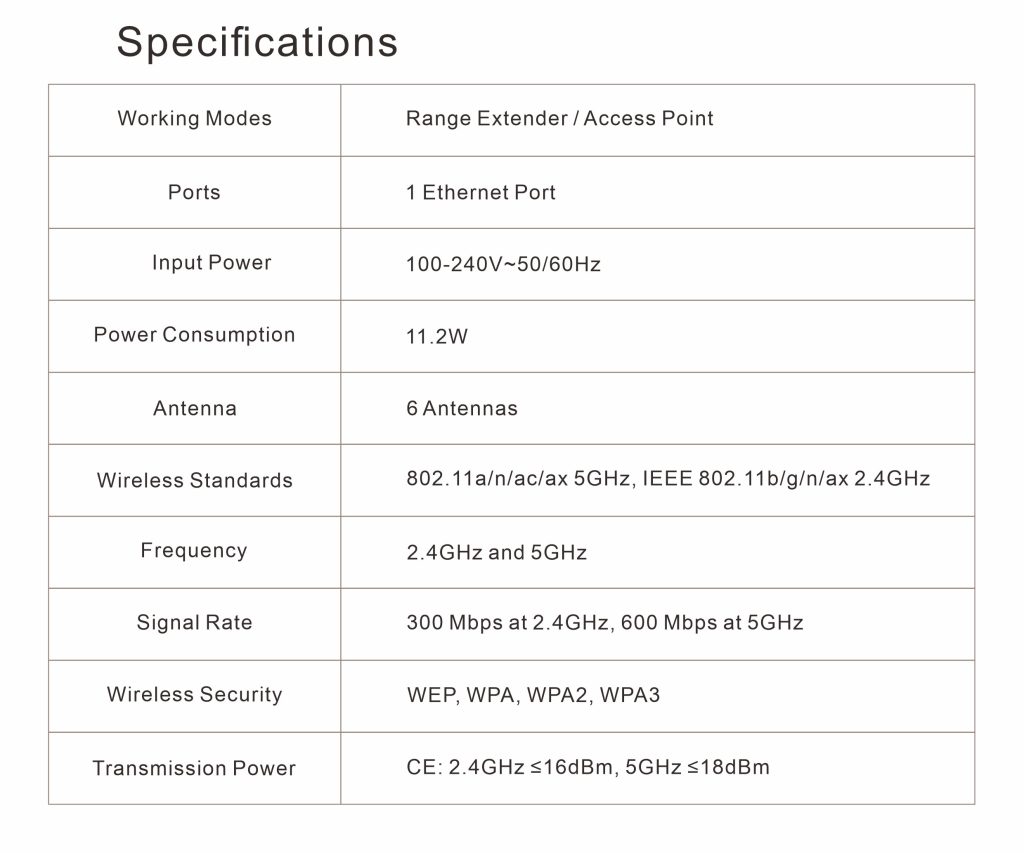The width and height of the screenshot is (1024, 853).
Task: Click the 100-240V~50/60Hz value
Action: pos(503,264)
